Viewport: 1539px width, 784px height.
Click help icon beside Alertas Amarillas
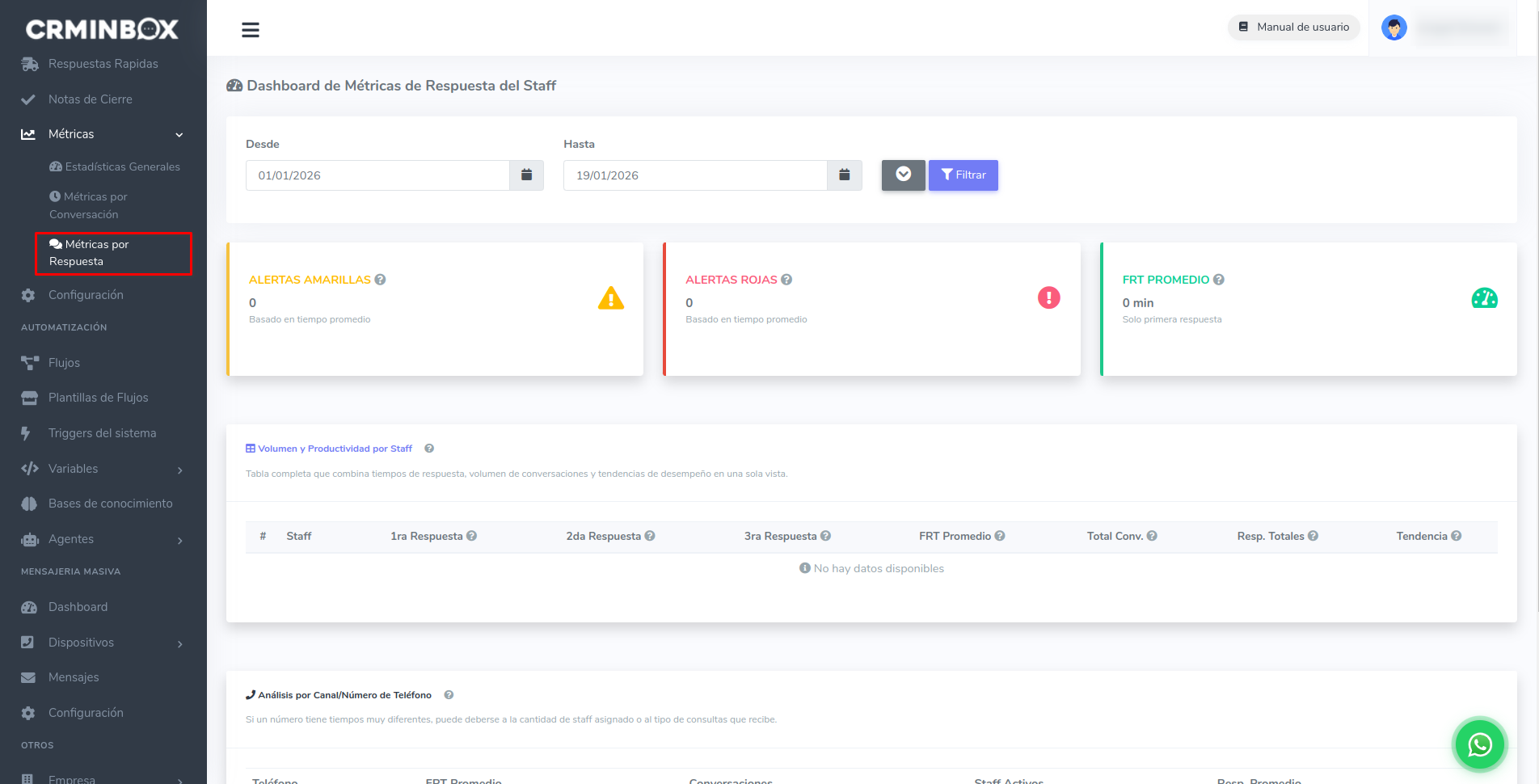click(380, 280)
